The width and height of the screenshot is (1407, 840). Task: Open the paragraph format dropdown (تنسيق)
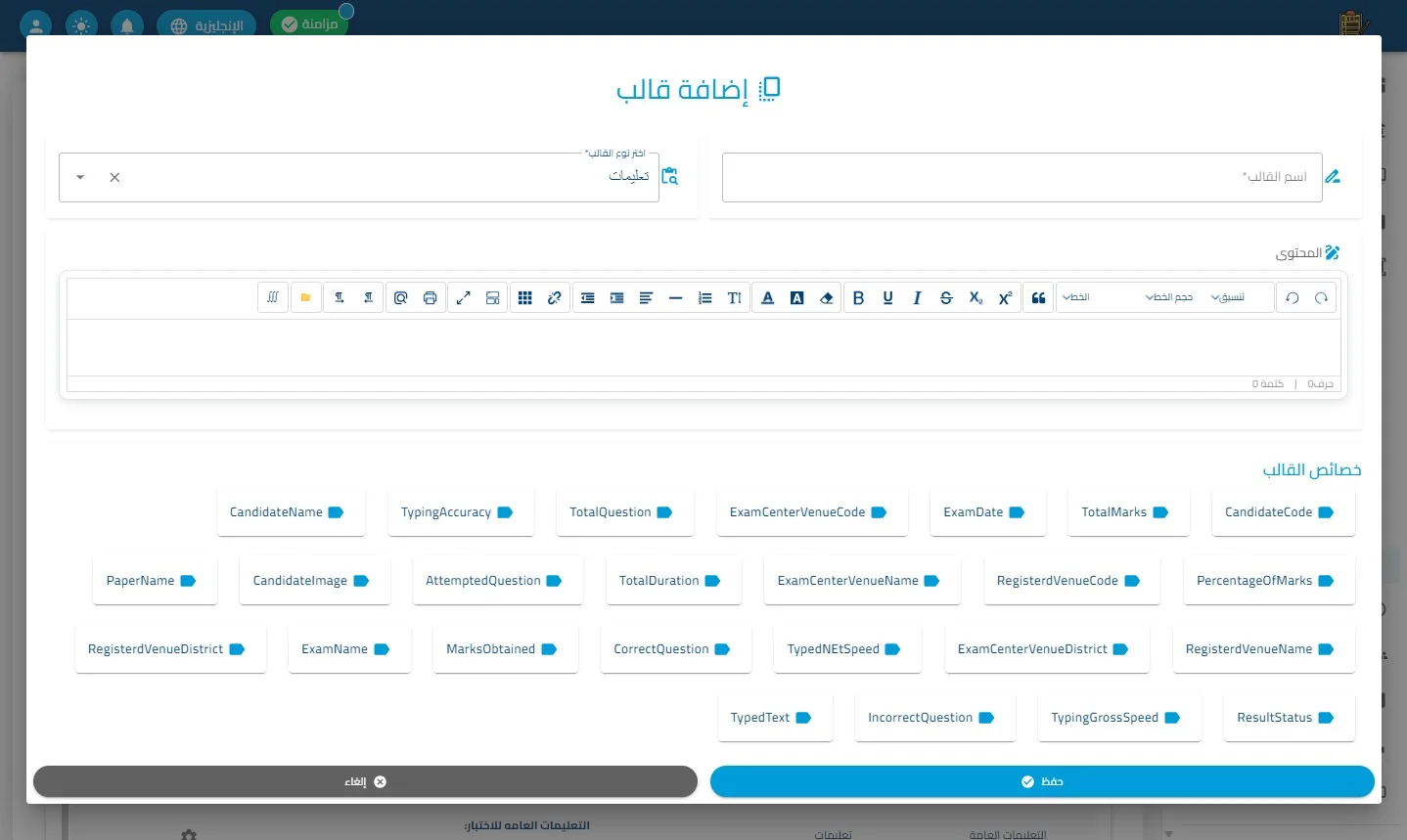(1228, 297)
